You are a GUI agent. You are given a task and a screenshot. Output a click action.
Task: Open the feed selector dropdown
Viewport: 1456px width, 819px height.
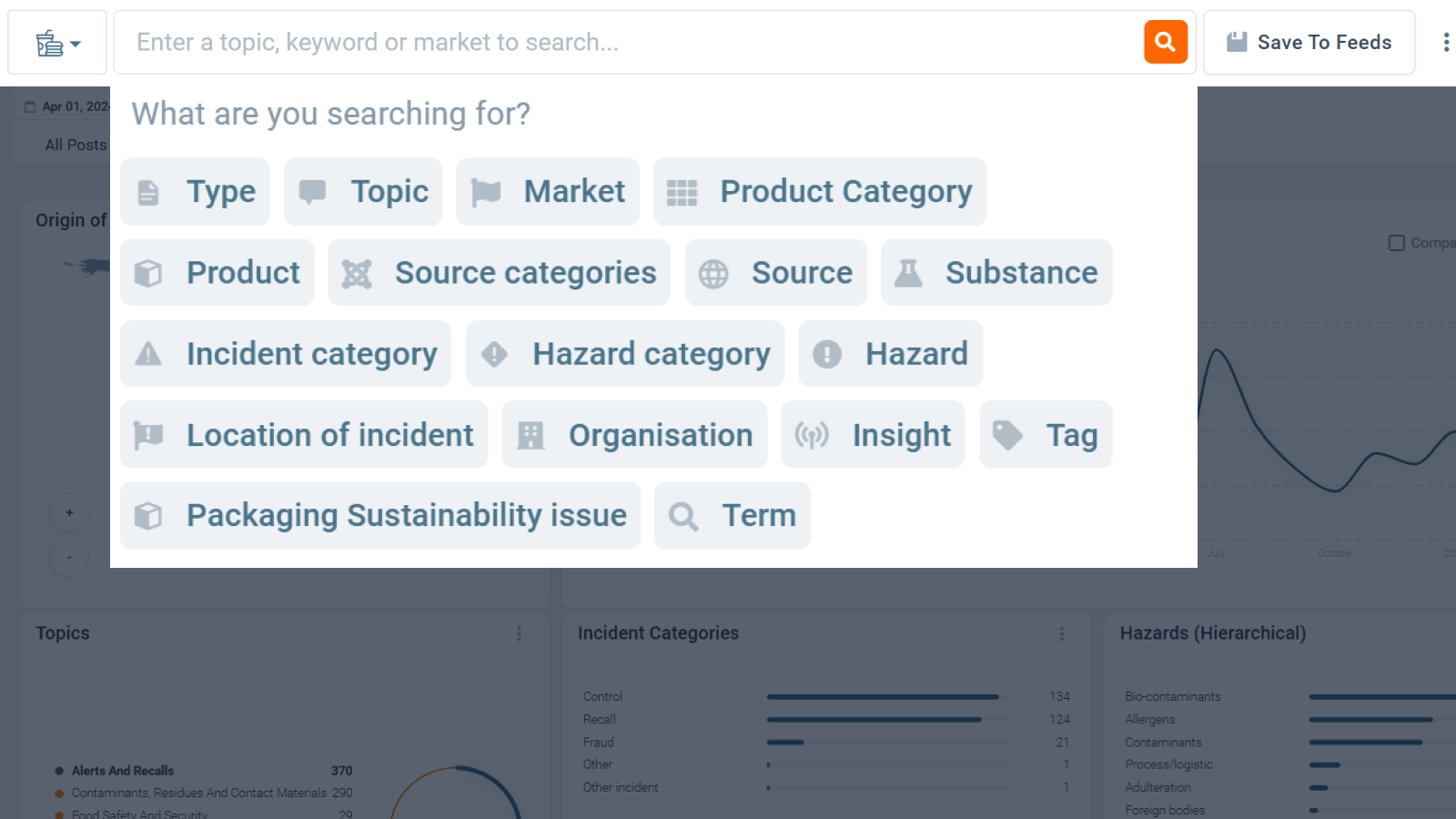point(57,43)
